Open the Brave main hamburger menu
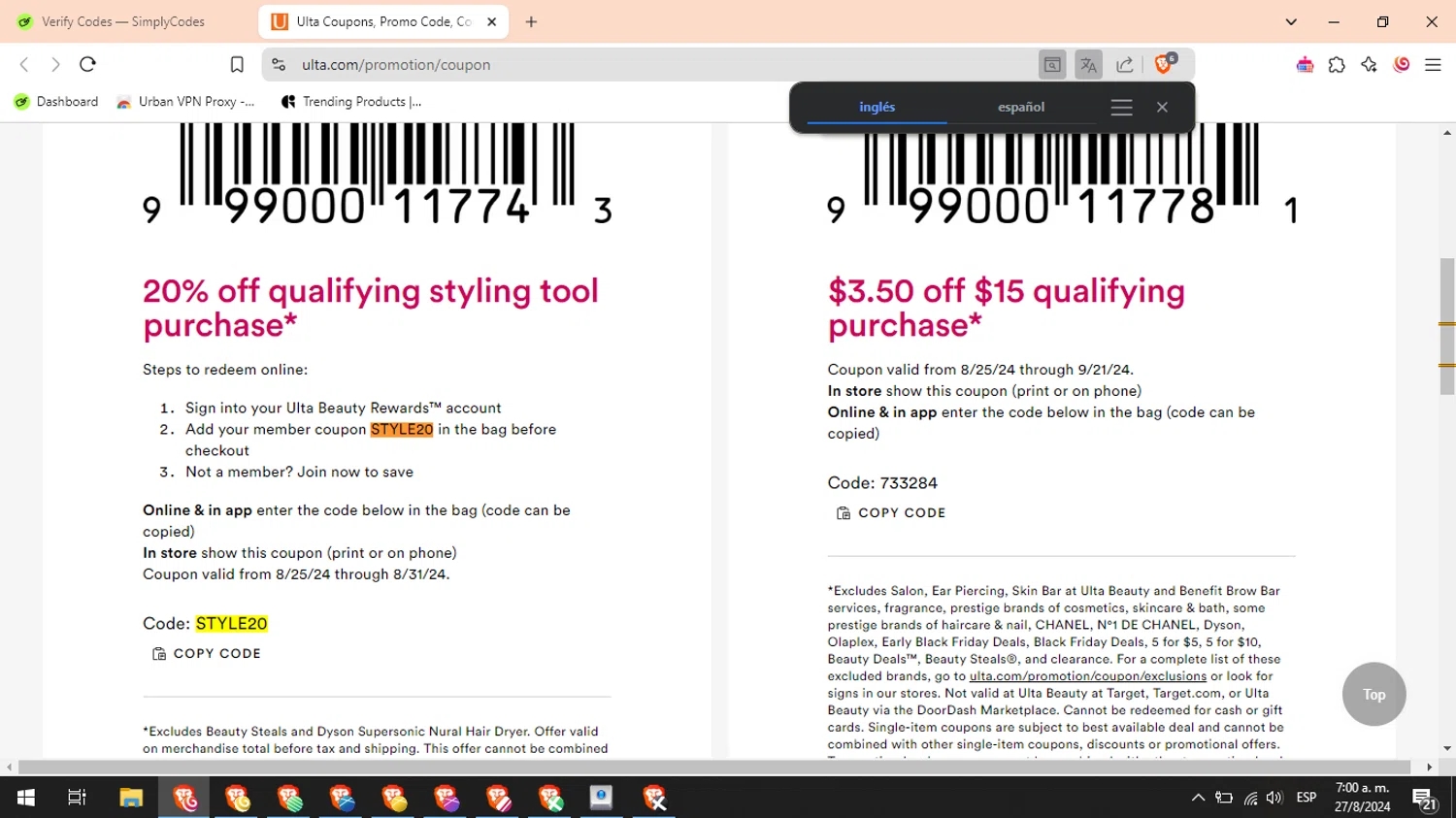The image size is (1456, 818). point(1433,65)
